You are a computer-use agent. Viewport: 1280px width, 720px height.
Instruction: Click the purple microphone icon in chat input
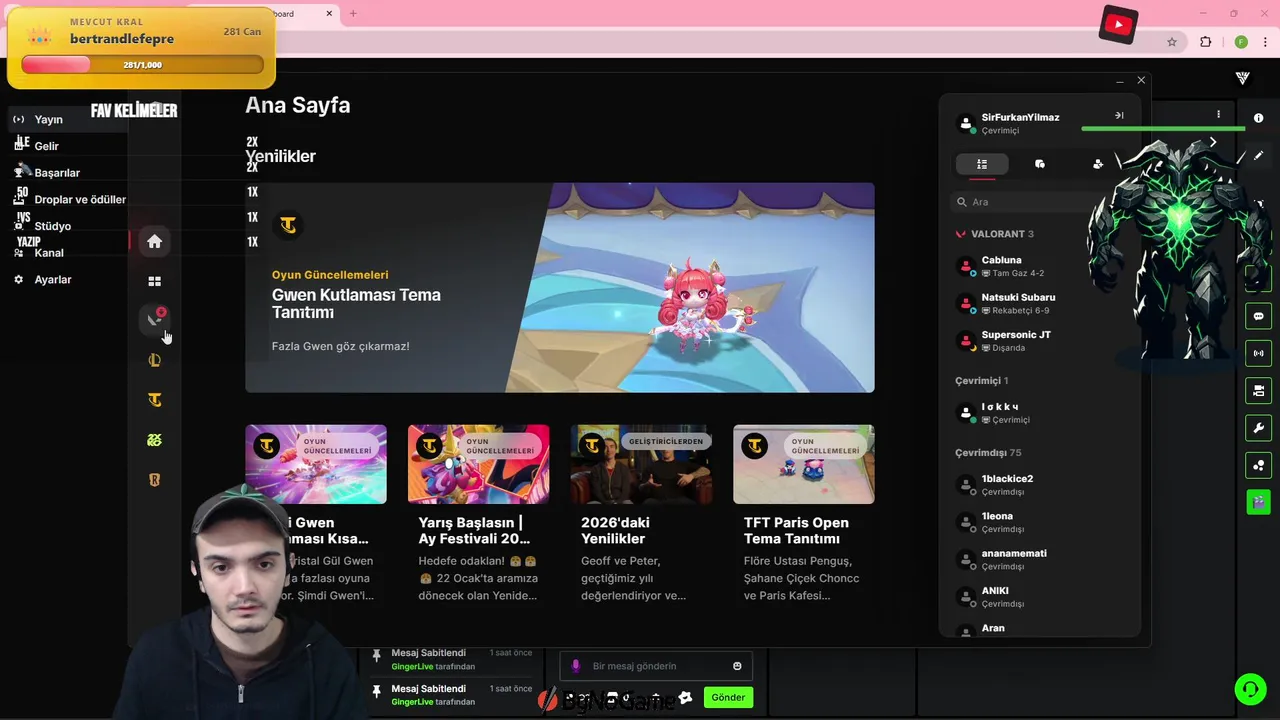(x=575, y=666)
